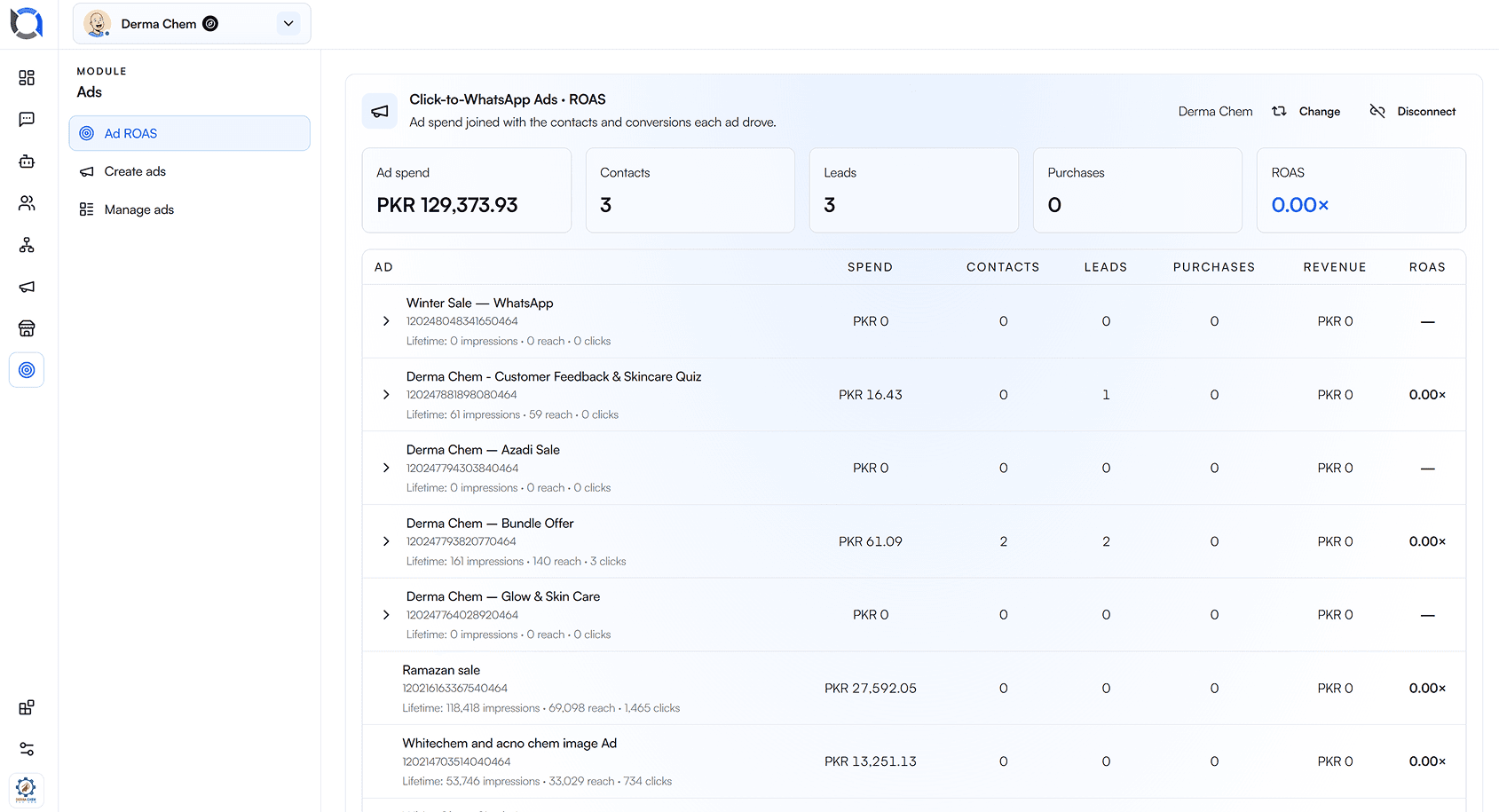1499x812 pixels.
Task: Open the apps add-ons sidebar icon
Action: click(x=27, y=707)
